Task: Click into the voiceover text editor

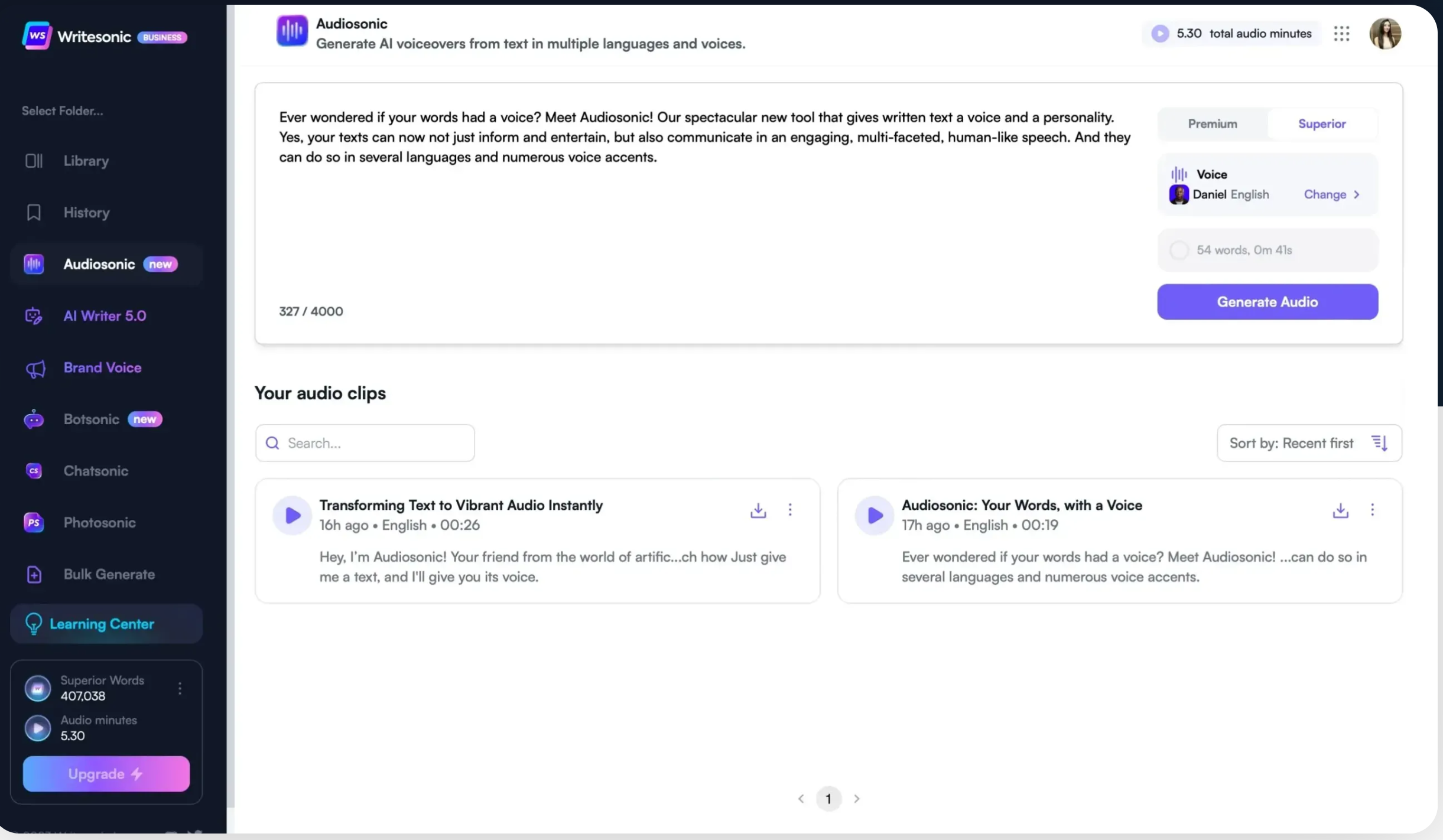Action: [704, 201]
